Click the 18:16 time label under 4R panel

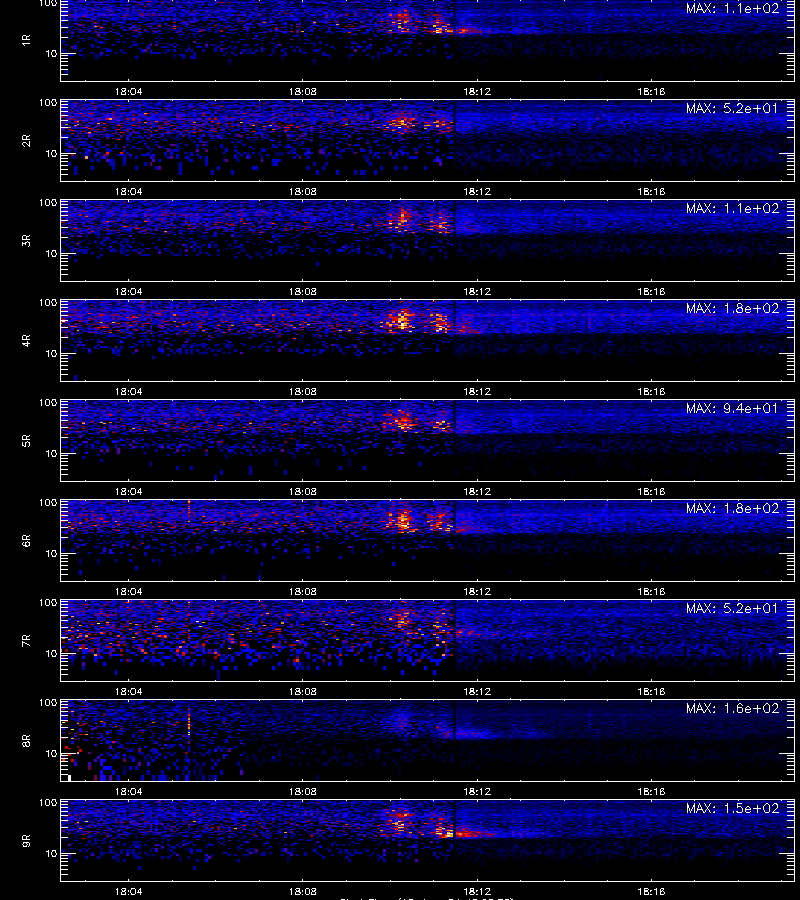pos(651,391)
